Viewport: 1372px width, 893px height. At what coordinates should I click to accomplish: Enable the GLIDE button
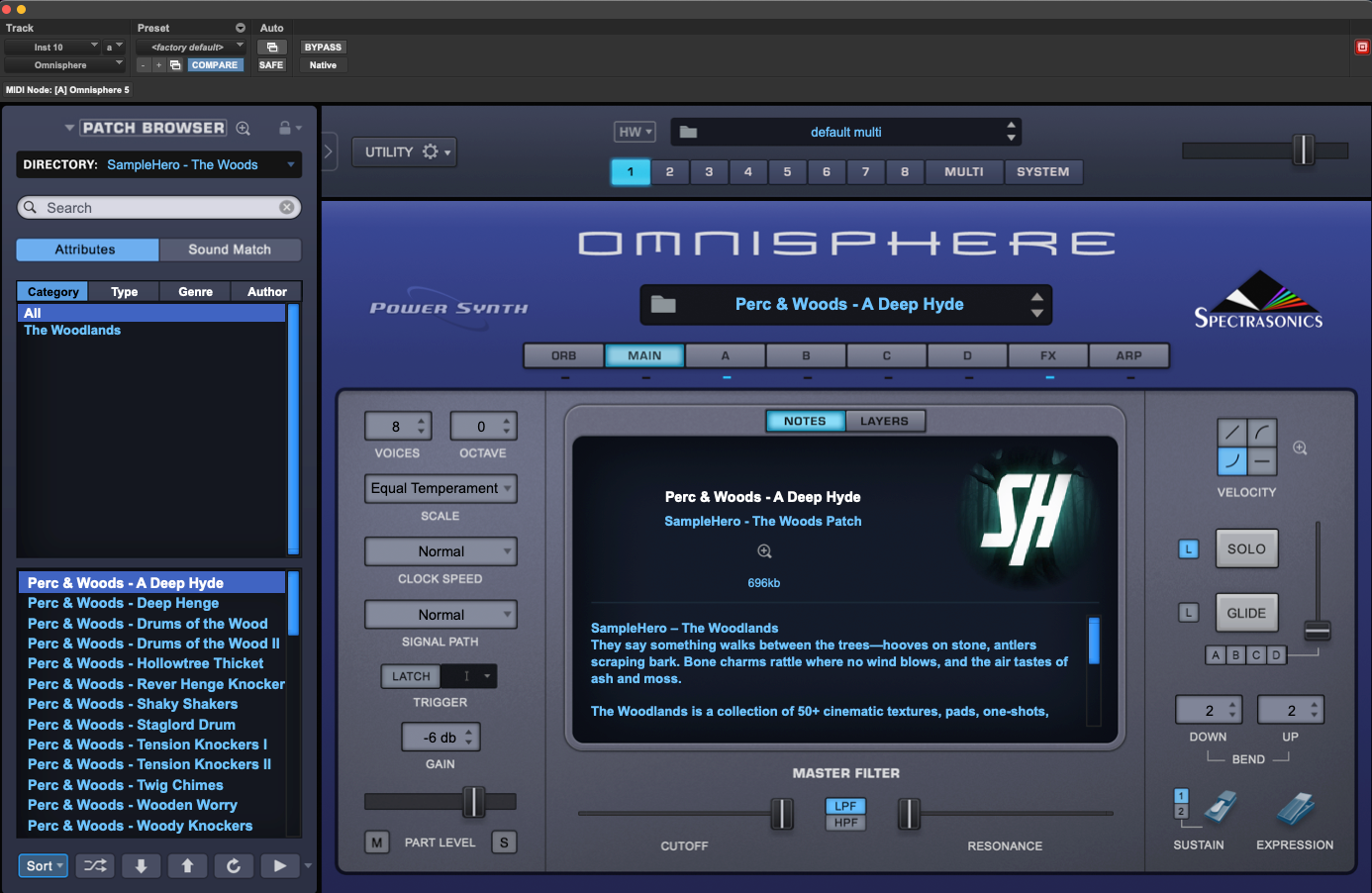click(1246, 613)
